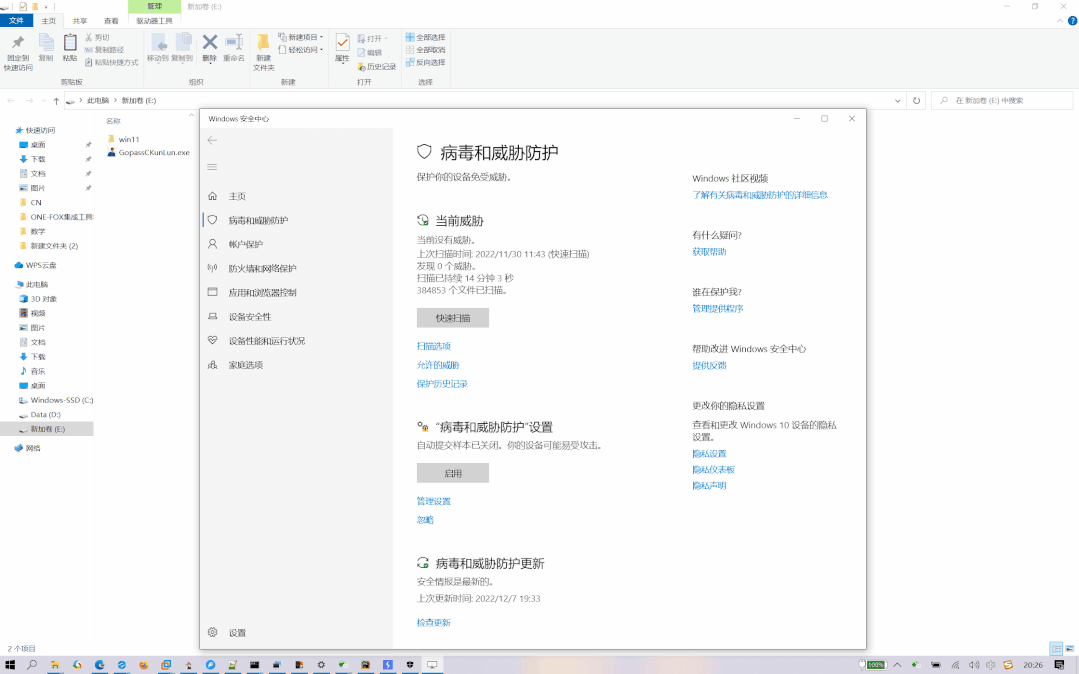
Task: Click the 检查更新 link
Action: click(434, 622)
